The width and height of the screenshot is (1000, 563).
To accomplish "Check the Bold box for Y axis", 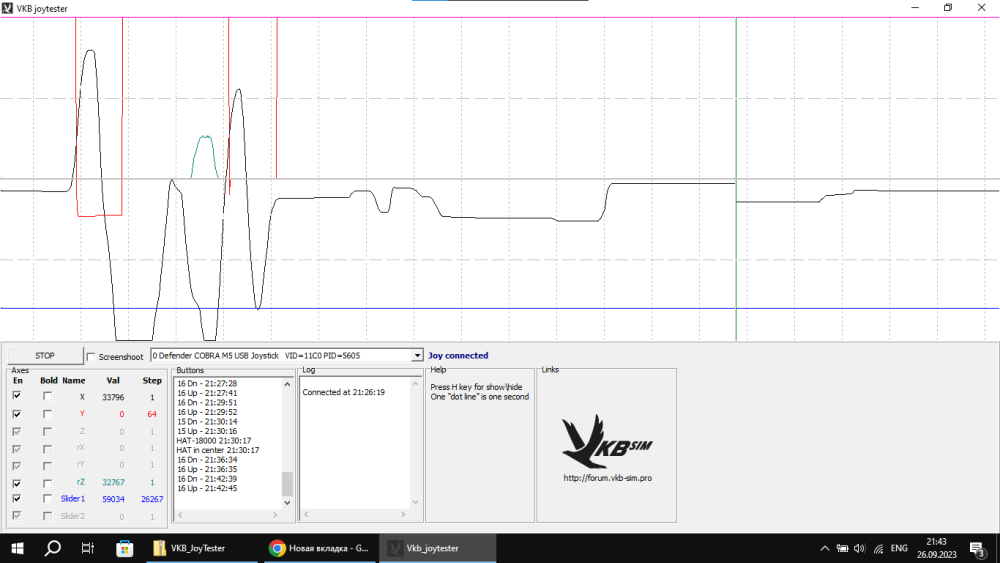I will click(47, 414).
